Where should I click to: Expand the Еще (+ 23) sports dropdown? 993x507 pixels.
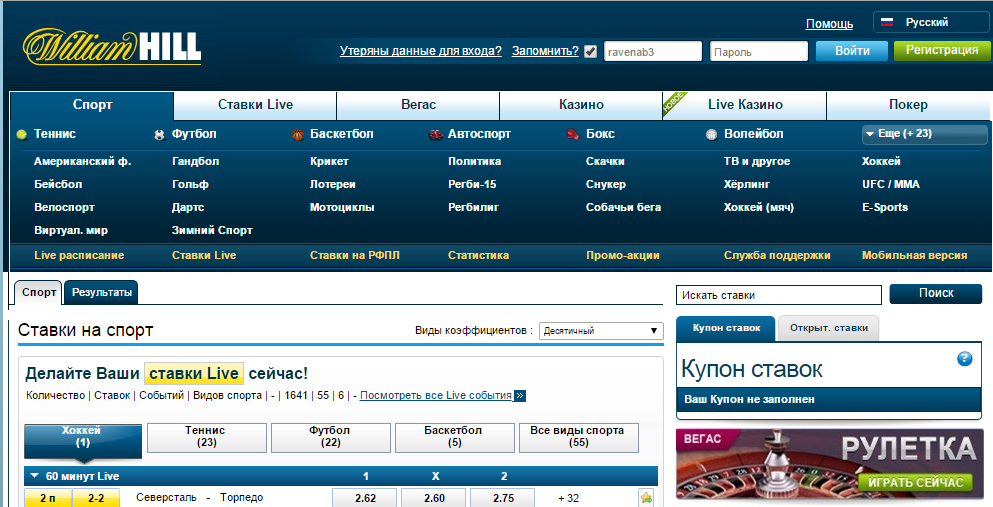910,134
